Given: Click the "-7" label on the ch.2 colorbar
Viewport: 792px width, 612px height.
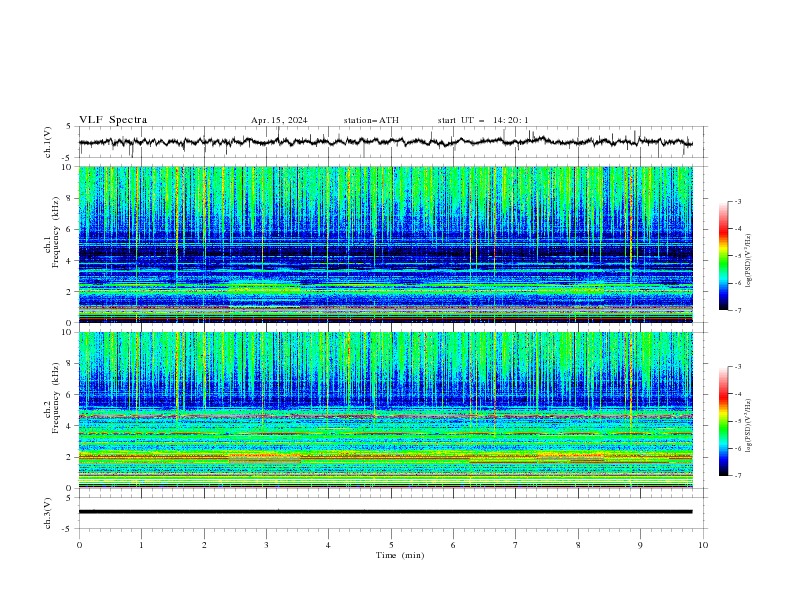Looking at the screenshot, I should pos(737,475).
